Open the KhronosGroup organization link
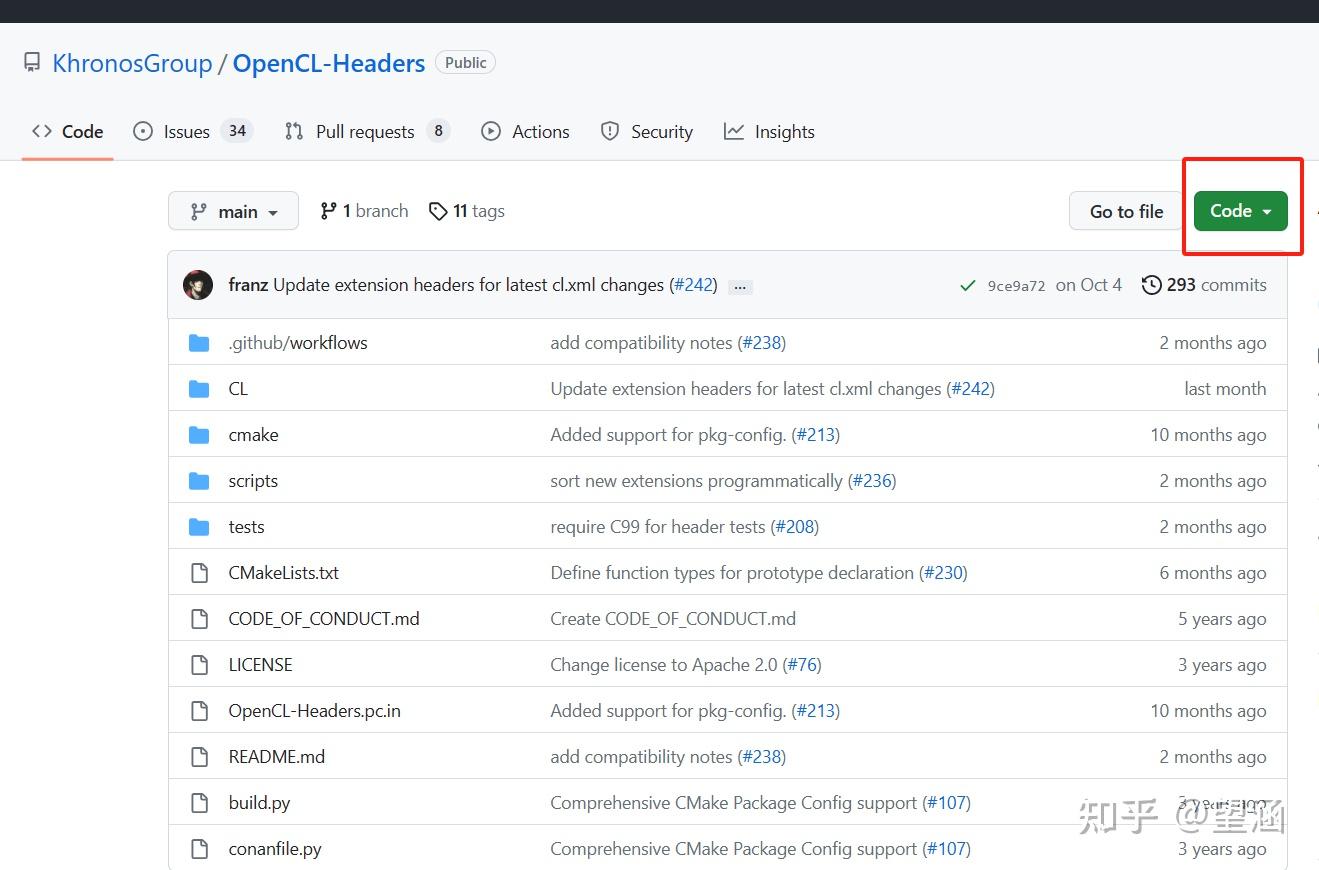The height and width of the screenshot is (870, 1319). 132,63
